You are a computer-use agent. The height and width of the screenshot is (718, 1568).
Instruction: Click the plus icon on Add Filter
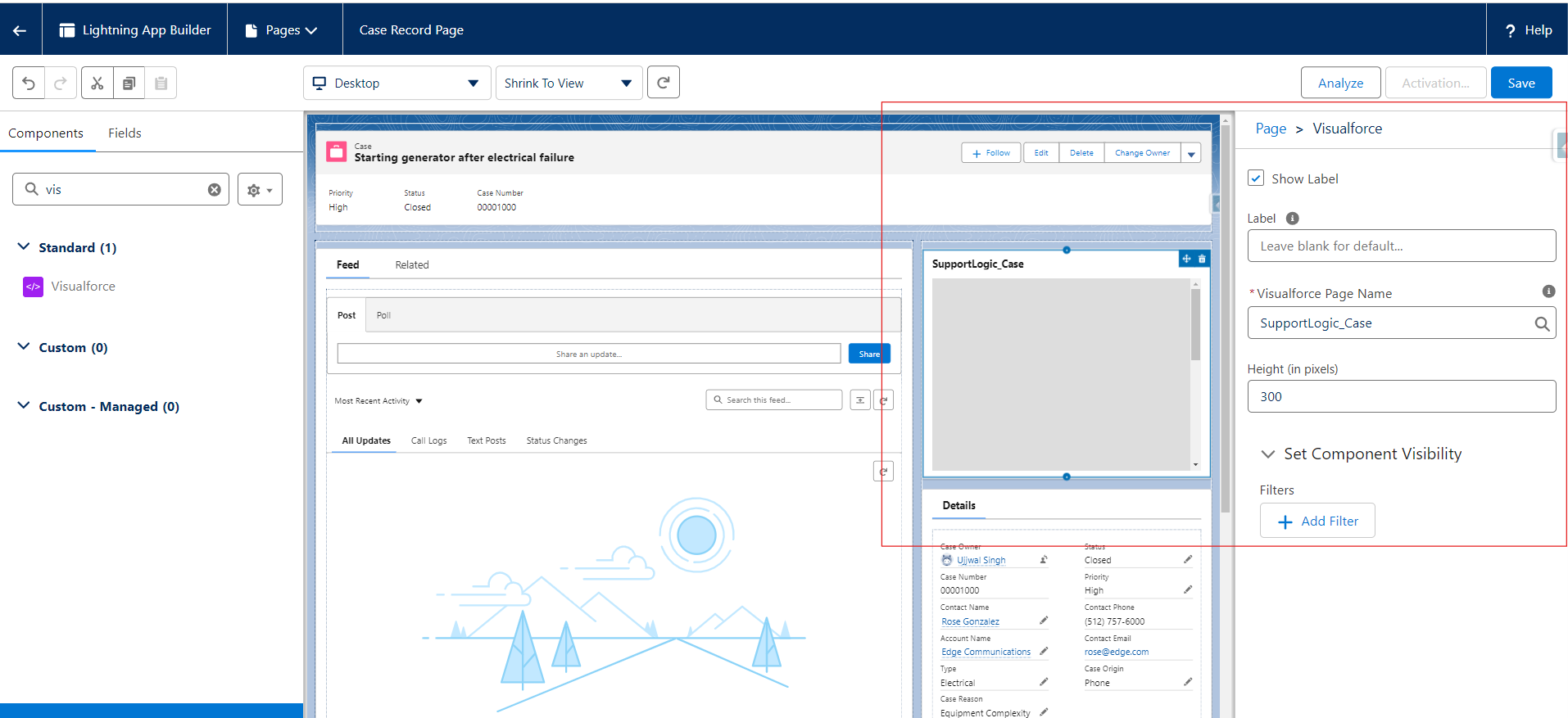(1285, 522)
